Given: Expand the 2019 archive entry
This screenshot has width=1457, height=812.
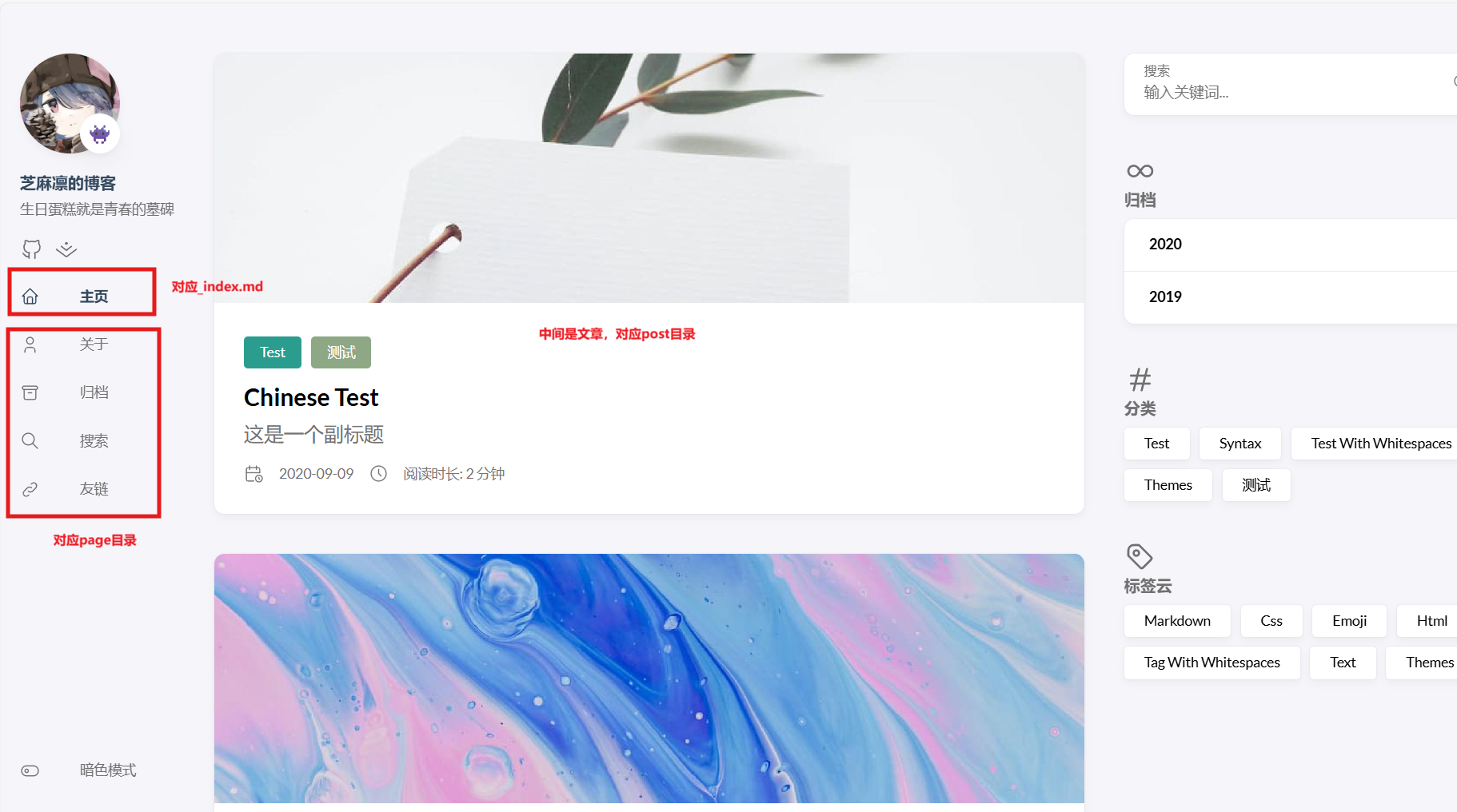Looking at the screenshot, I should pos(1291,297).
